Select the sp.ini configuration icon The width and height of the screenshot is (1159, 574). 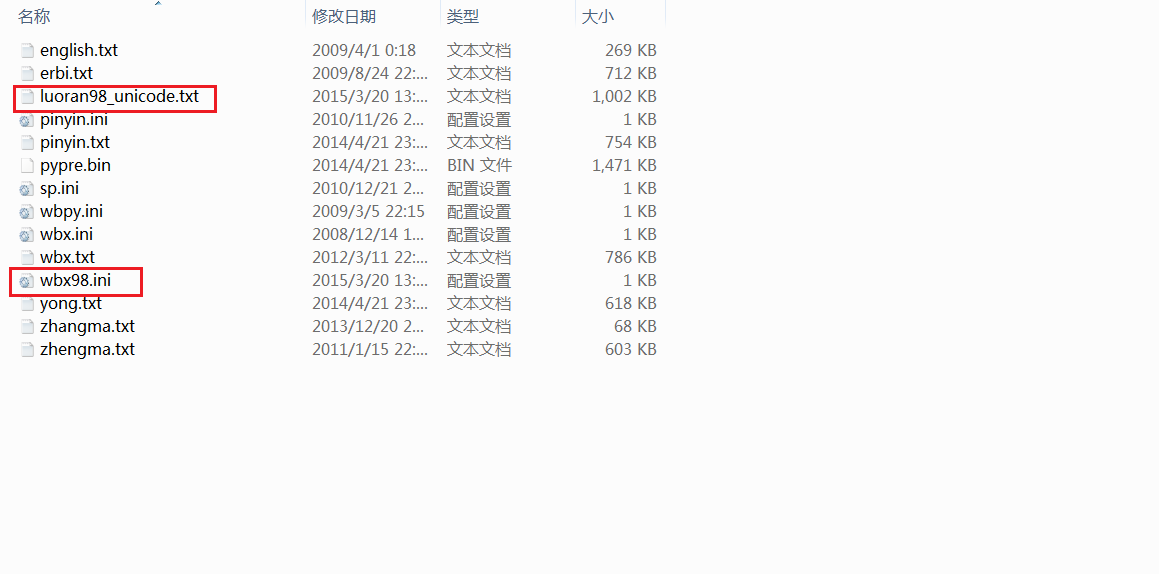pos(27,189)
